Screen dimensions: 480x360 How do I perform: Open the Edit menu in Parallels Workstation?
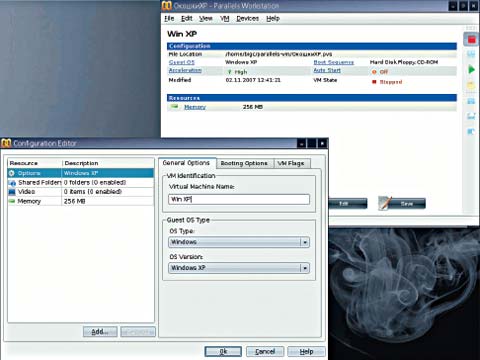(187, 19)
